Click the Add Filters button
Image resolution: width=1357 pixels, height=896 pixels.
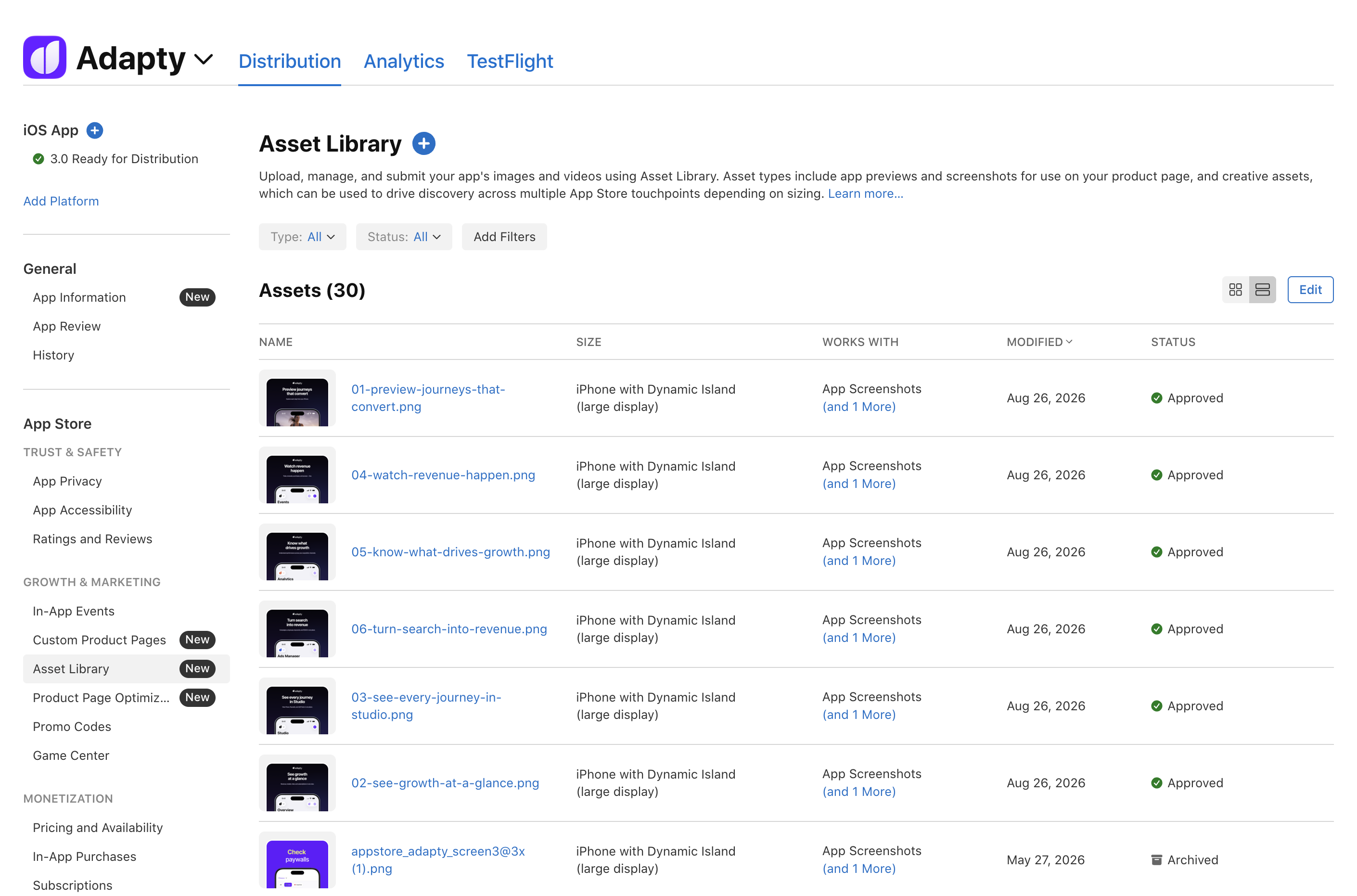click(504, 237)
